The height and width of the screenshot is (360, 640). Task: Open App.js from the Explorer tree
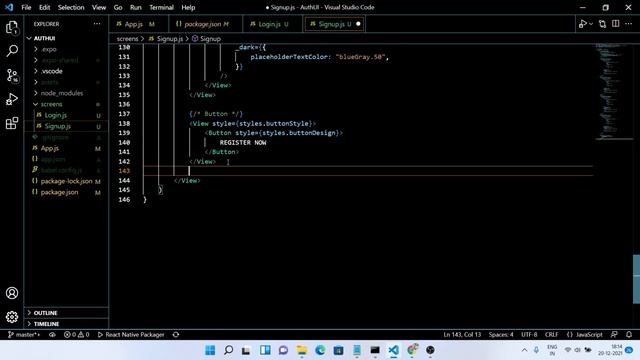[x=49, y=149]
